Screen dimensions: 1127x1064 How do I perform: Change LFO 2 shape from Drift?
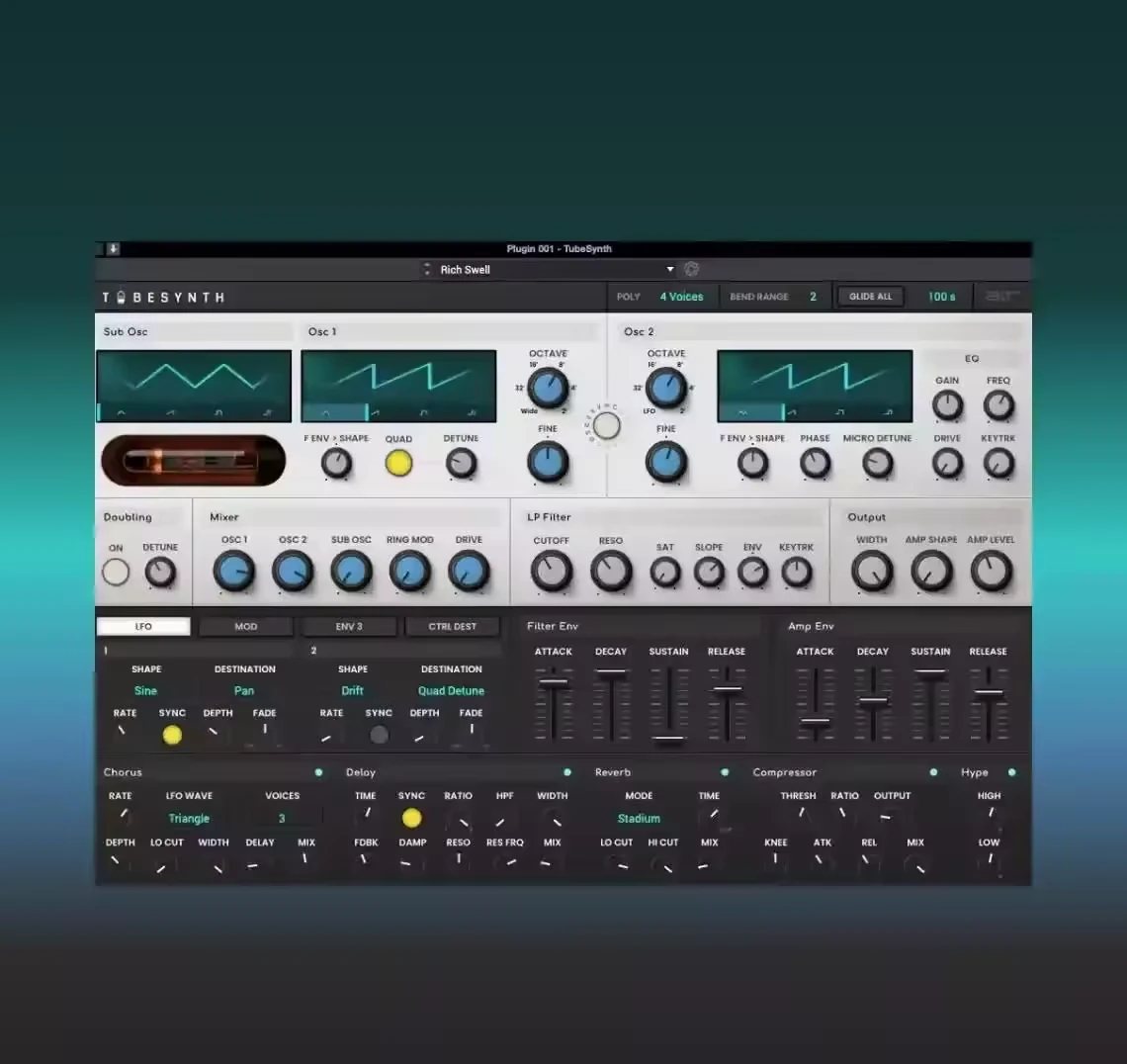[352, 690]
